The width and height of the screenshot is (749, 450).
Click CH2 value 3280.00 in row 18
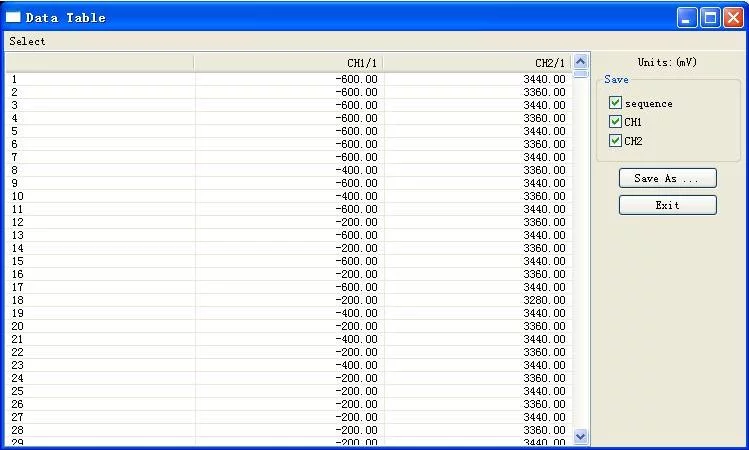click(x=544, y=300)
